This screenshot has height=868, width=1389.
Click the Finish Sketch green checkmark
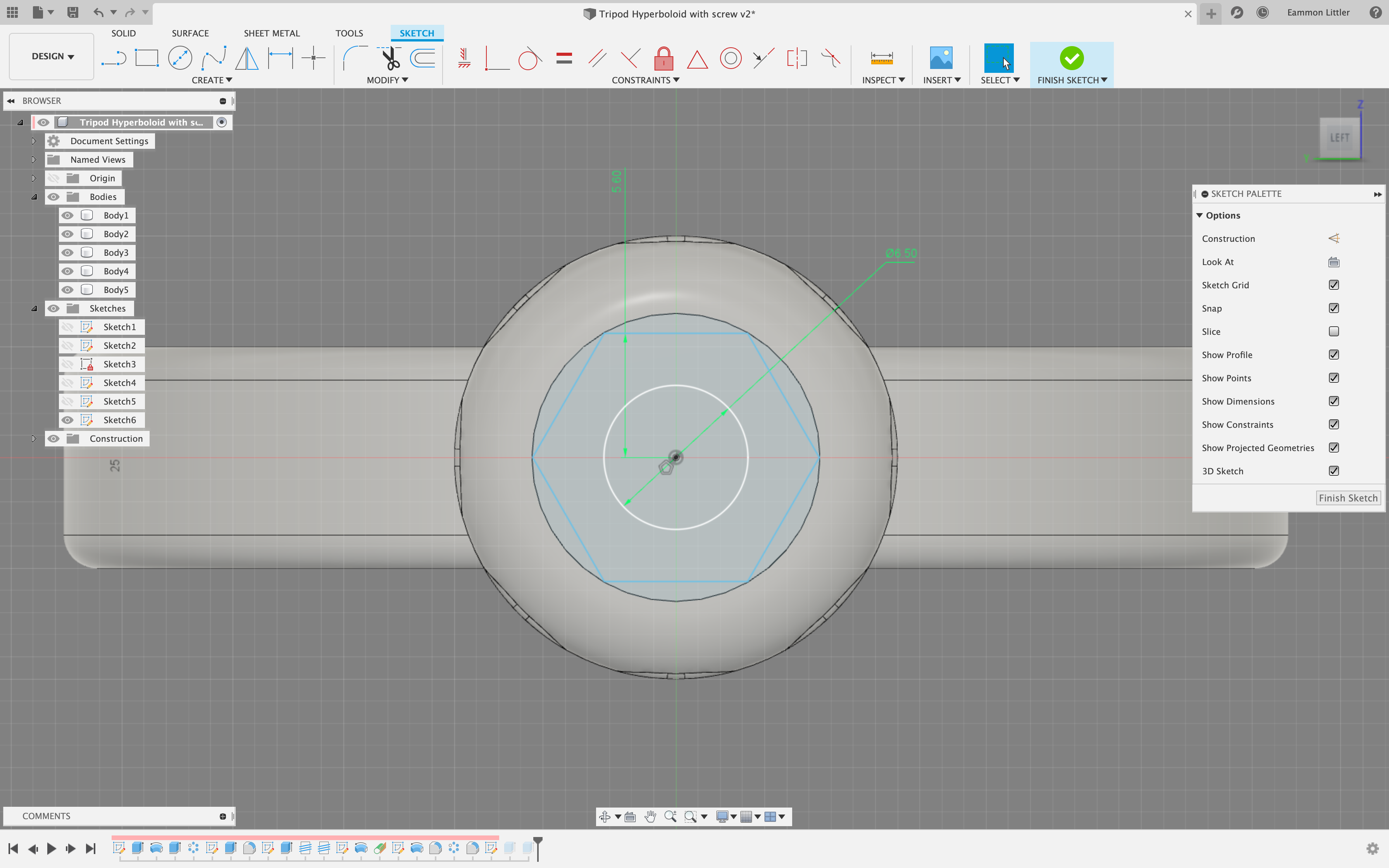pyautogui.click(x=1072, y=57)
